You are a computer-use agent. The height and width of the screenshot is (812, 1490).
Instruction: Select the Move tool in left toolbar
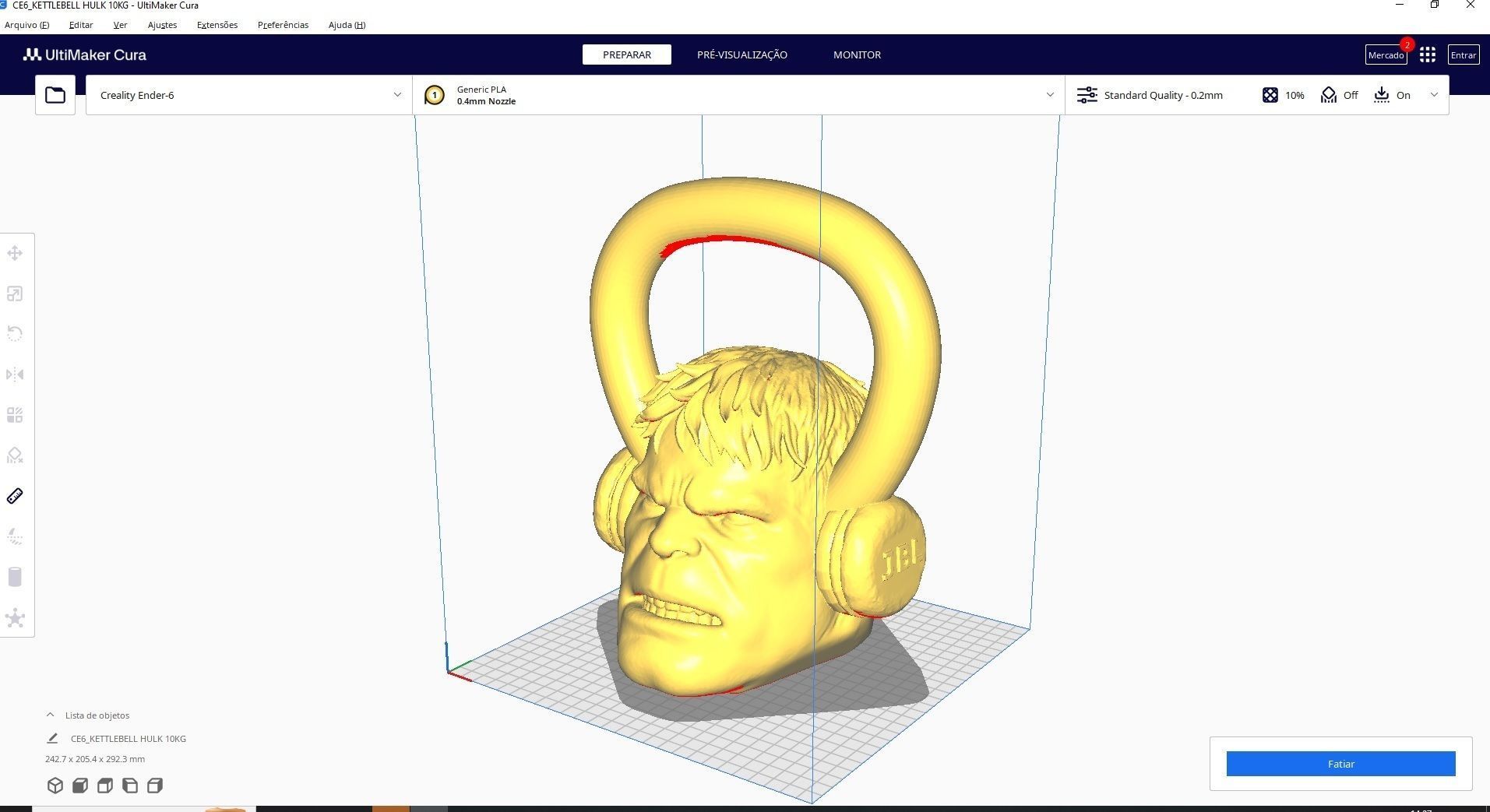tap(15, 253)
